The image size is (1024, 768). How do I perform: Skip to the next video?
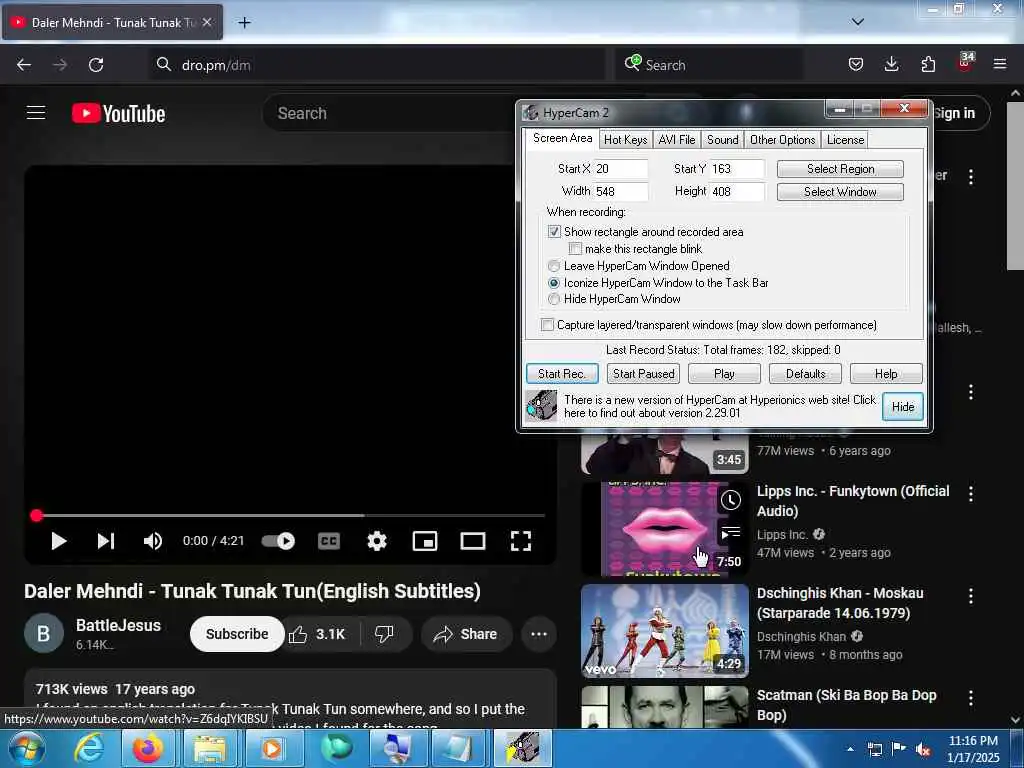[x=106, y=541]
